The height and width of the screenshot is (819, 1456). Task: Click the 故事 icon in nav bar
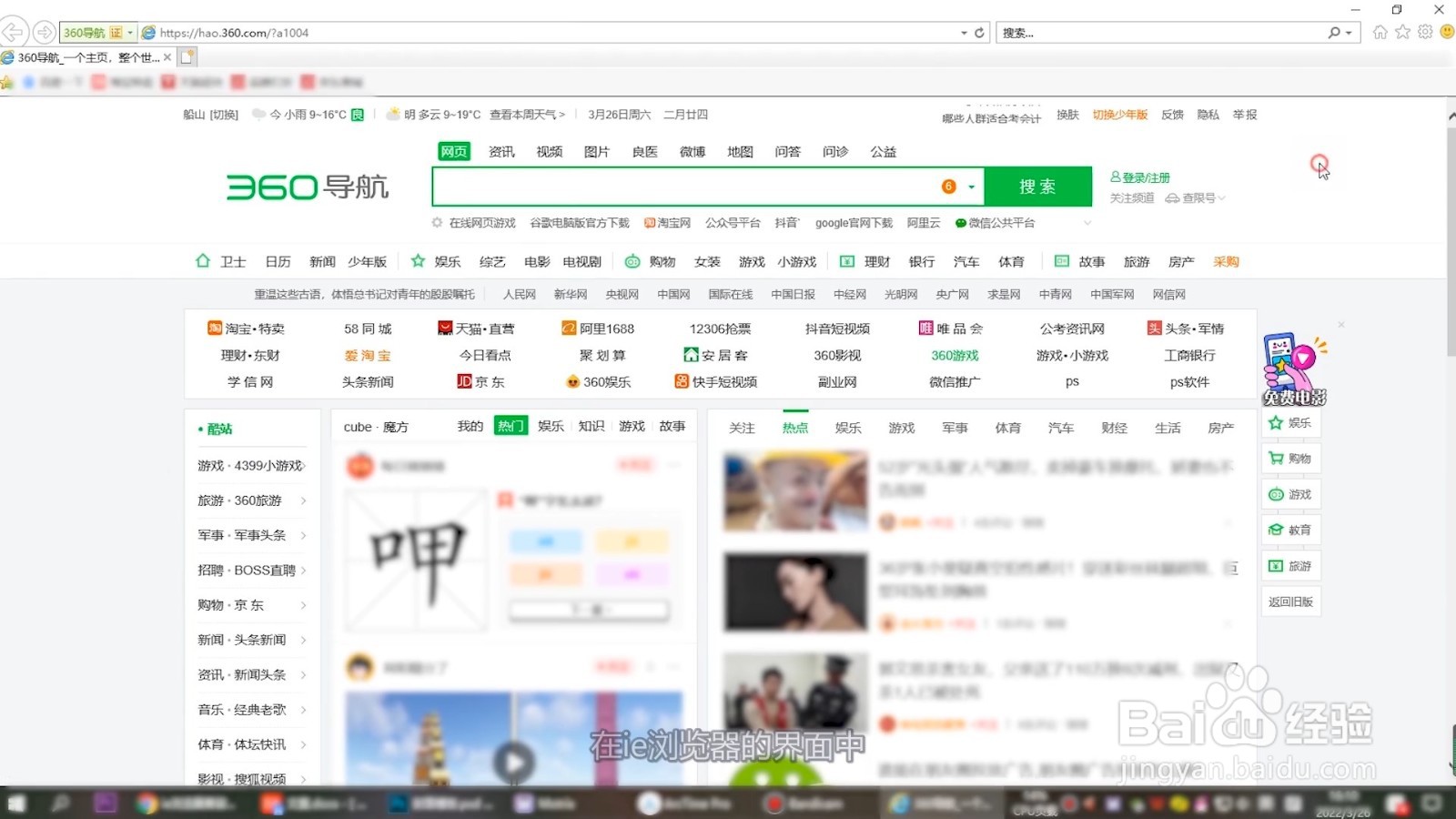tap(1062, 261)
